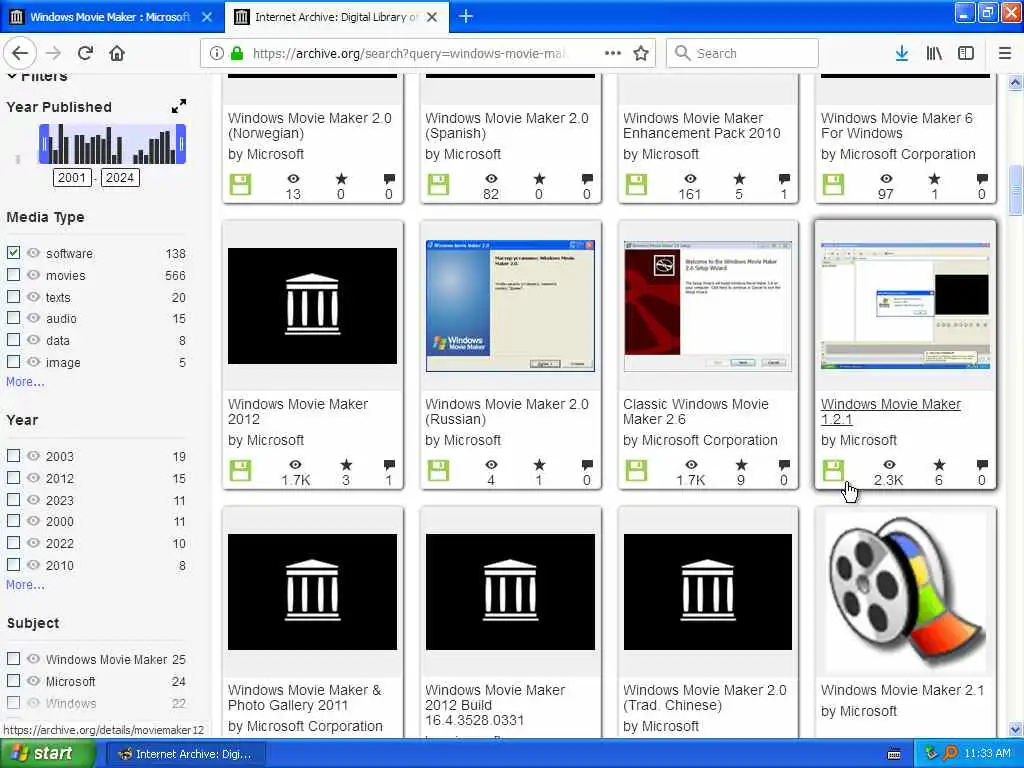Reload the current page
The height and width of the screenshot is (768, 1024).
click(86, 53)
